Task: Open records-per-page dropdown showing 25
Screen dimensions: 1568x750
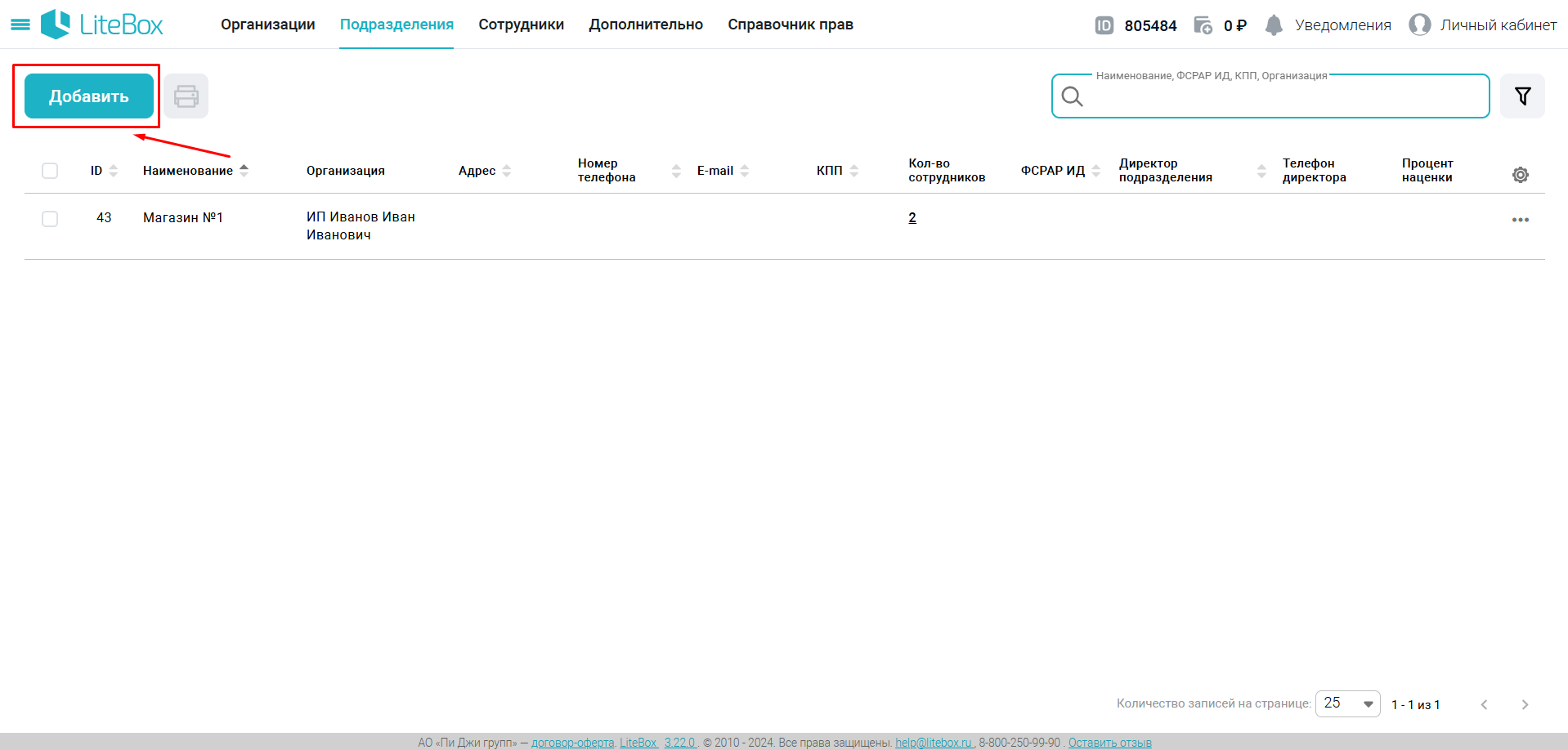Action: click(1347, 703)
